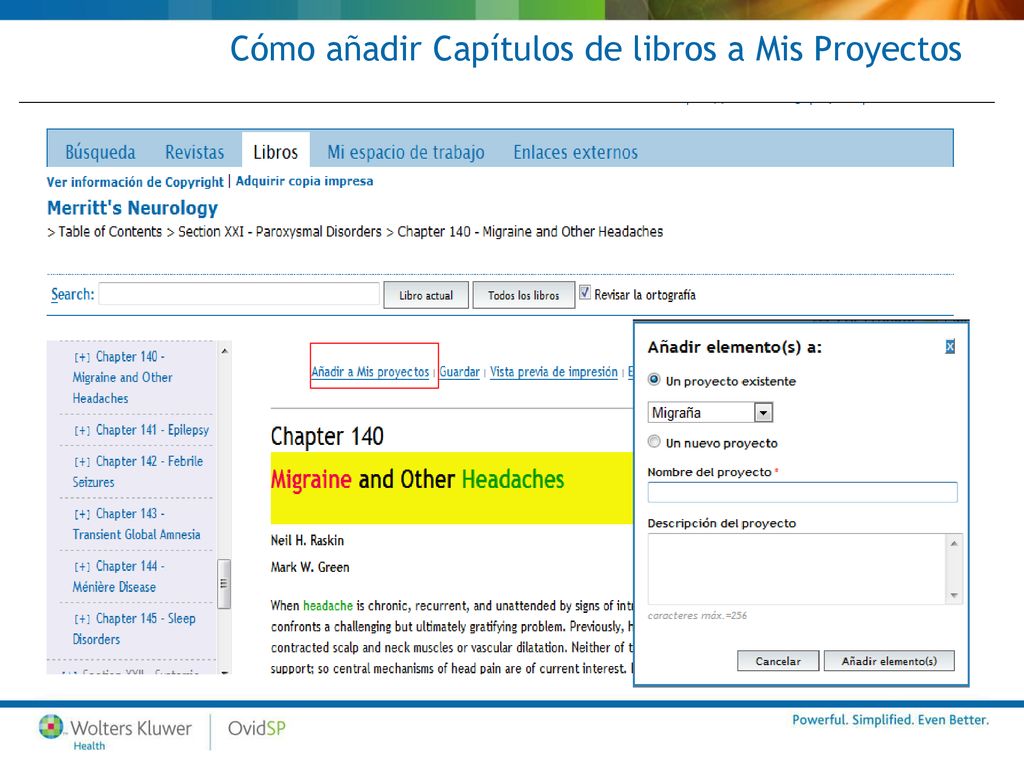1024x768 pixels.
Task: Click Ver información de Copyright link
Action: tap(135, 182)
